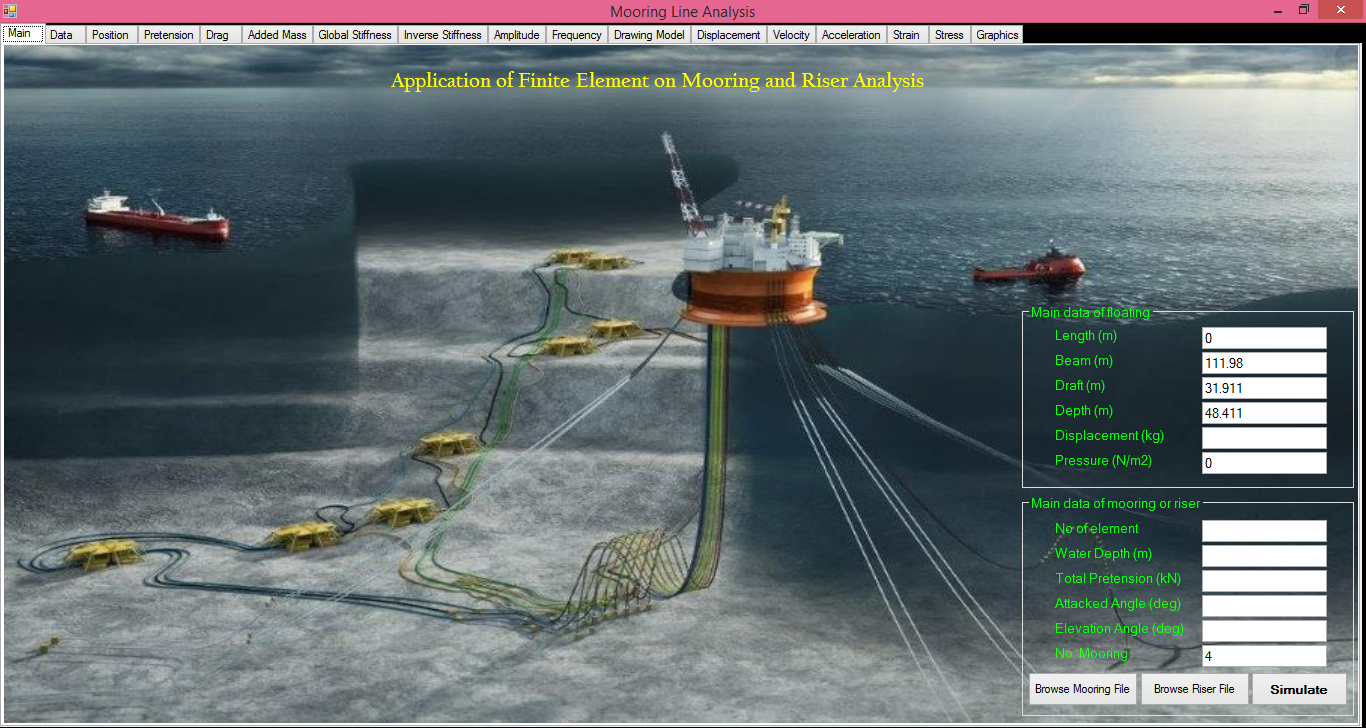1366x728 pixels.
Task: Select the Global Stiffness tab
Action: [x=355, y=35]
